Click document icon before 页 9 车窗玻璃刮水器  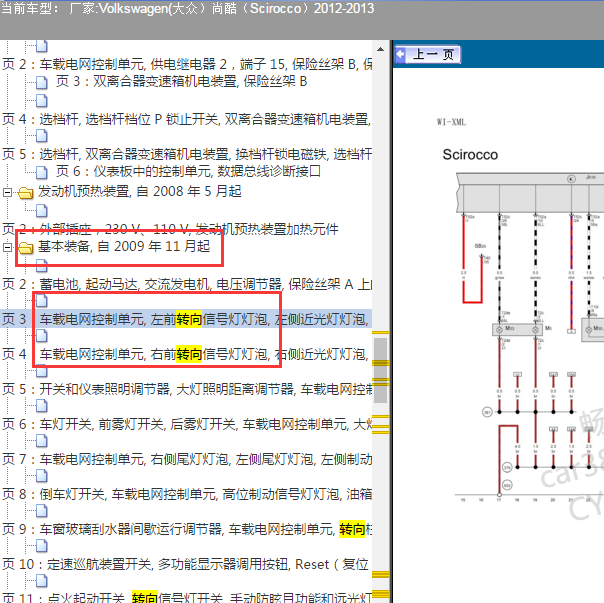42,511
